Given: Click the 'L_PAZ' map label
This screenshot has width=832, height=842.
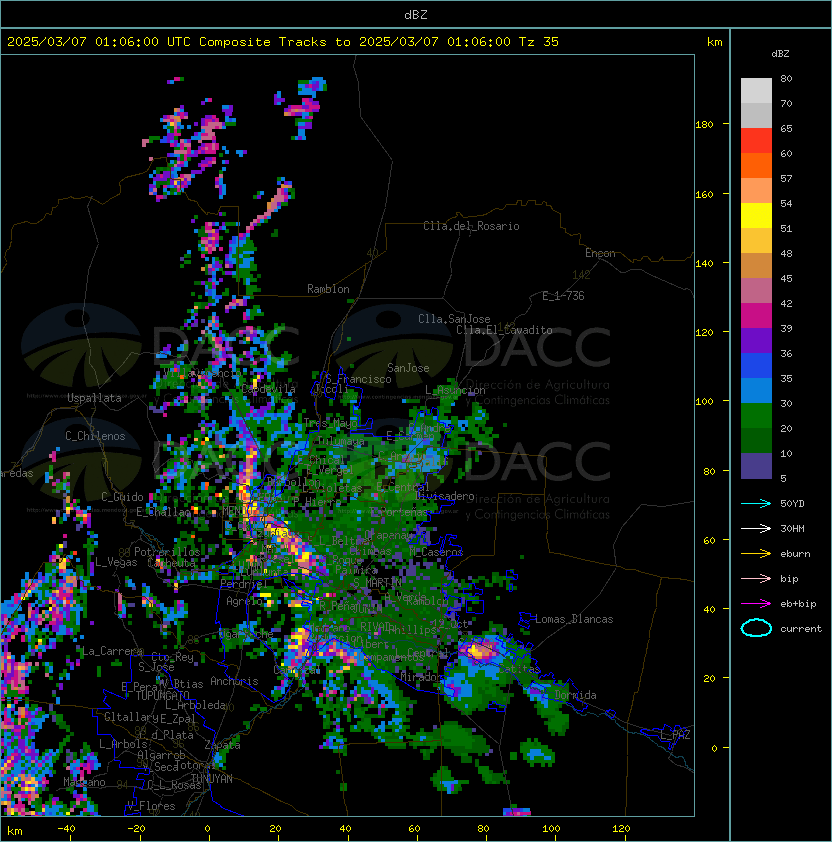Looking at the screenshot, I should 675,735.
